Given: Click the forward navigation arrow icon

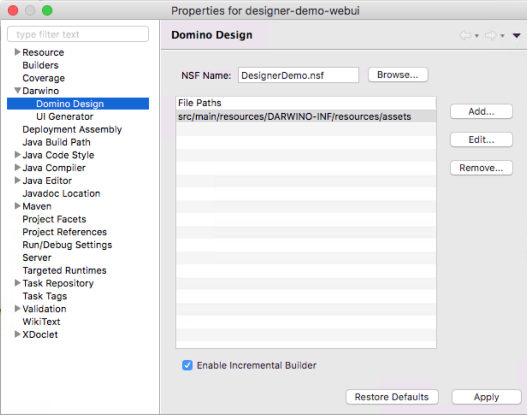Looking at the screenshot, I should (x=491, y=35).
